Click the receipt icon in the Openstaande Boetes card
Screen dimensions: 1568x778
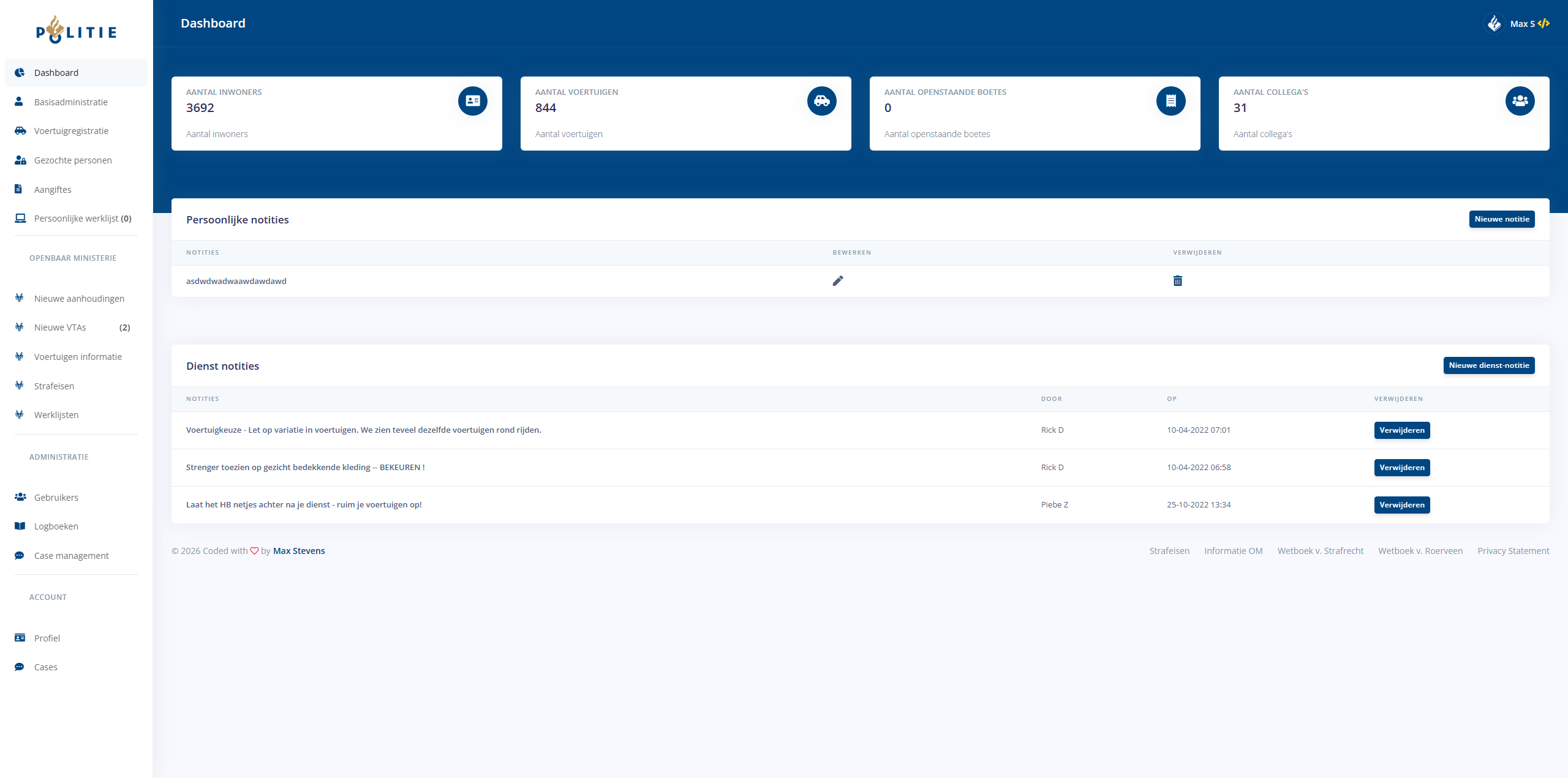1170,101
